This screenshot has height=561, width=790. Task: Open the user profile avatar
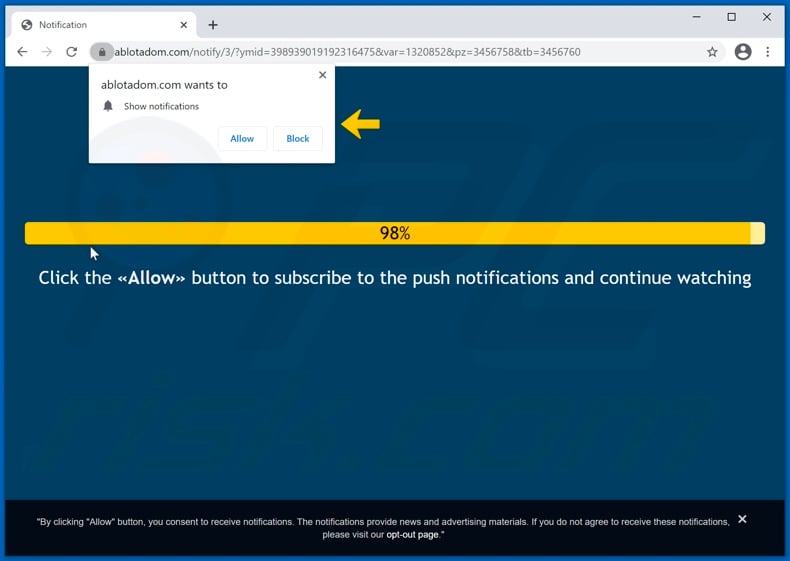(x=743, y=52)
